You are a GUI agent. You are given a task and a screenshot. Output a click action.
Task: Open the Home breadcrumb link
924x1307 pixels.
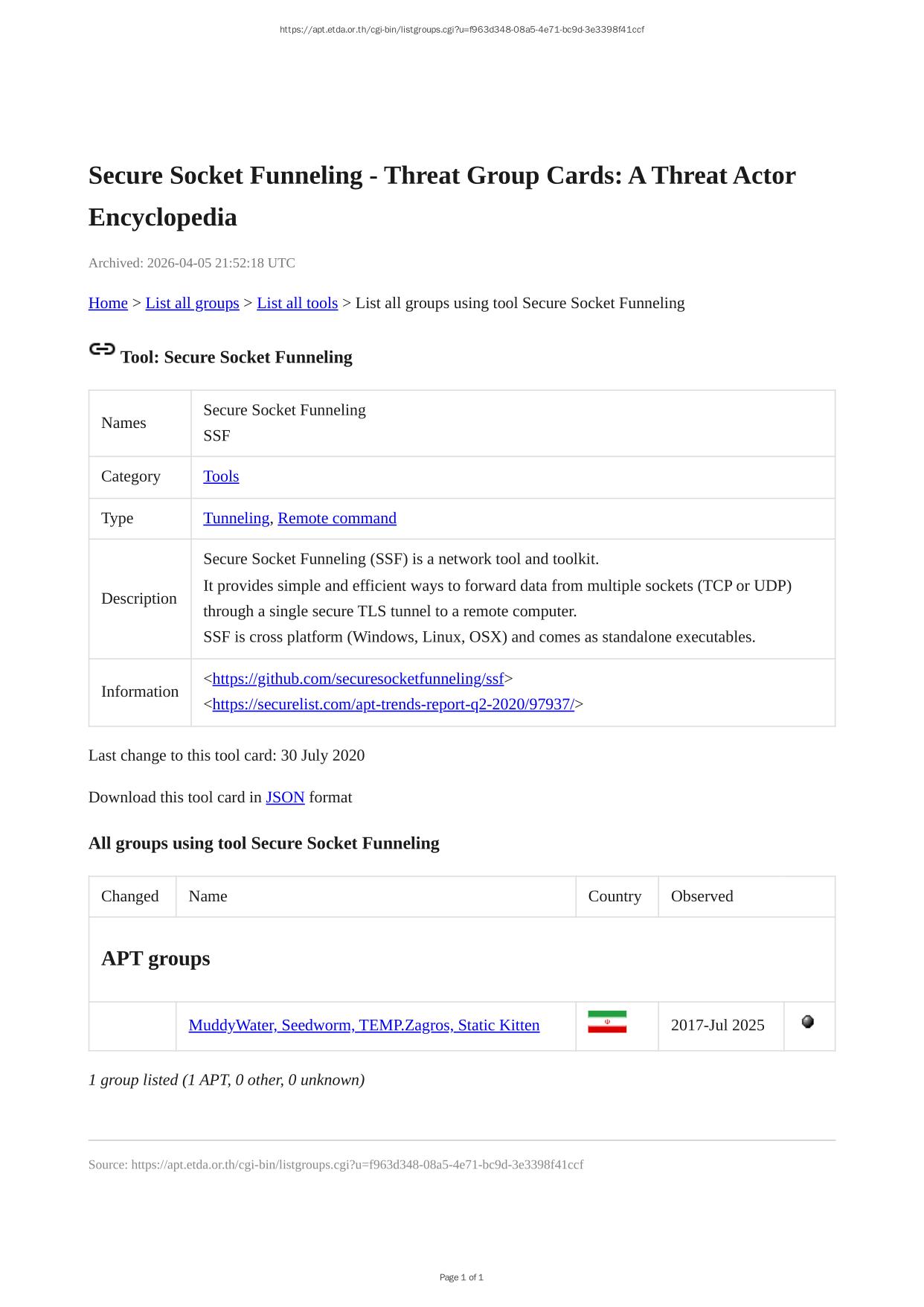[108, 303]
